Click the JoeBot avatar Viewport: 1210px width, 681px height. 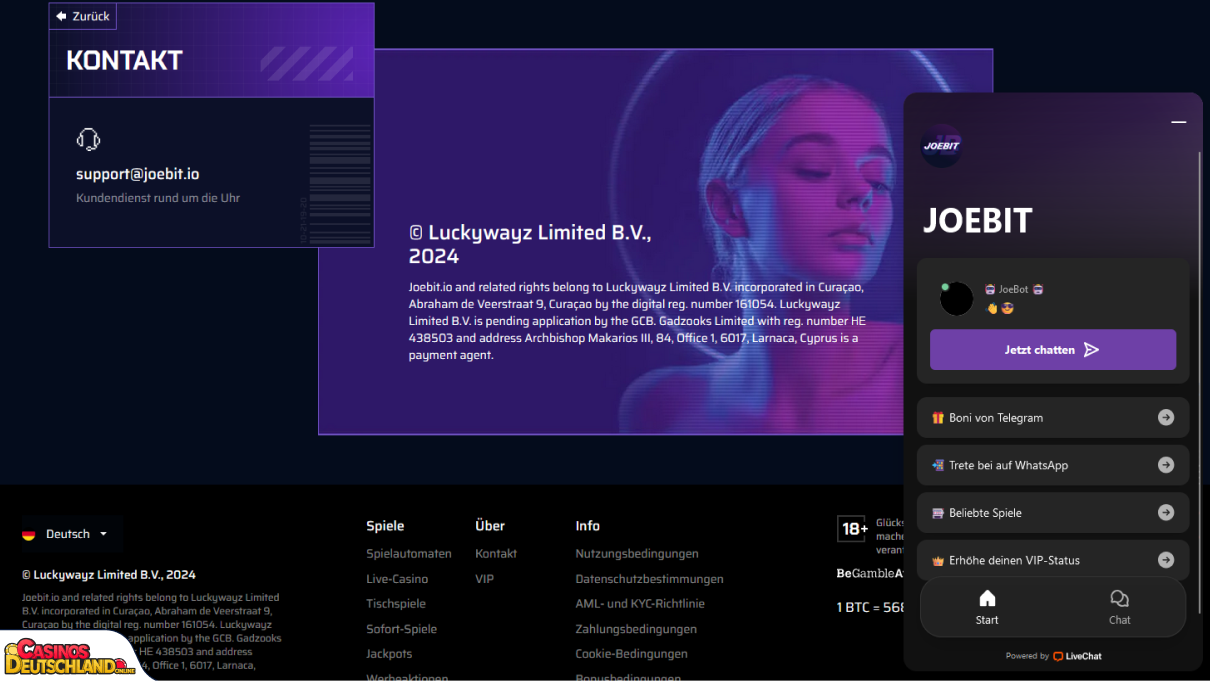(x=957, y=298)
